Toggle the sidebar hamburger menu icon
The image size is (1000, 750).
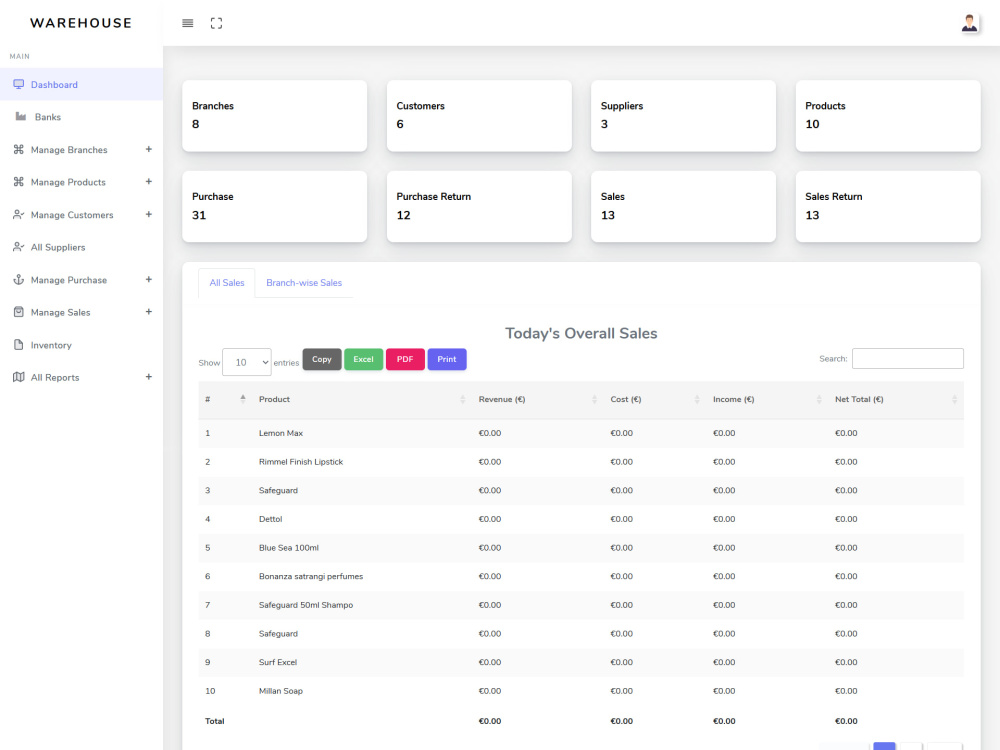pyautogui.click(x=188, y=23)
